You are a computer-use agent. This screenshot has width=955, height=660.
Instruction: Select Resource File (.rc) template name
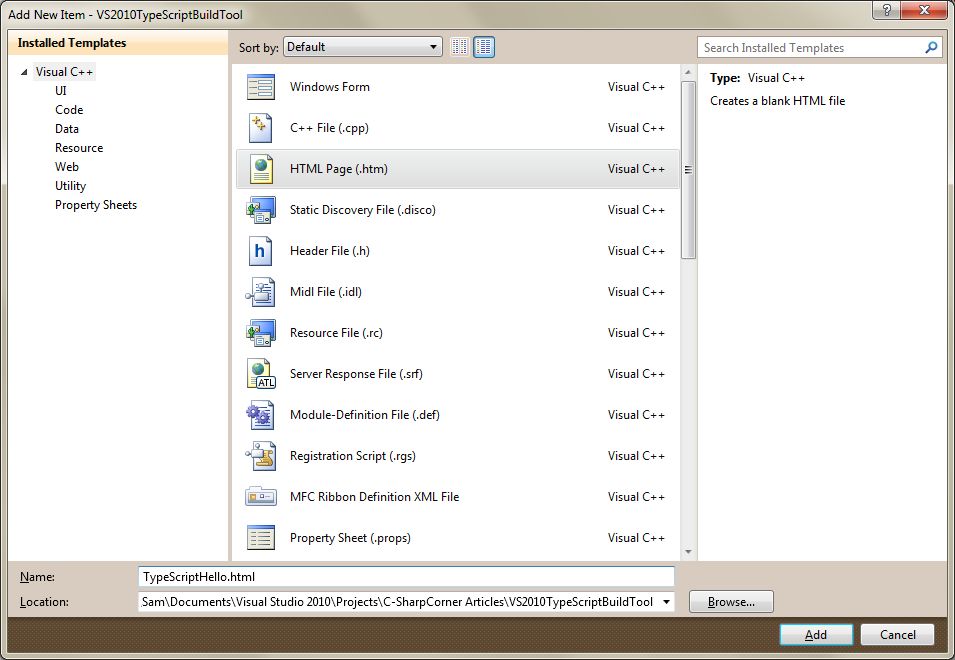coord(336,333)
